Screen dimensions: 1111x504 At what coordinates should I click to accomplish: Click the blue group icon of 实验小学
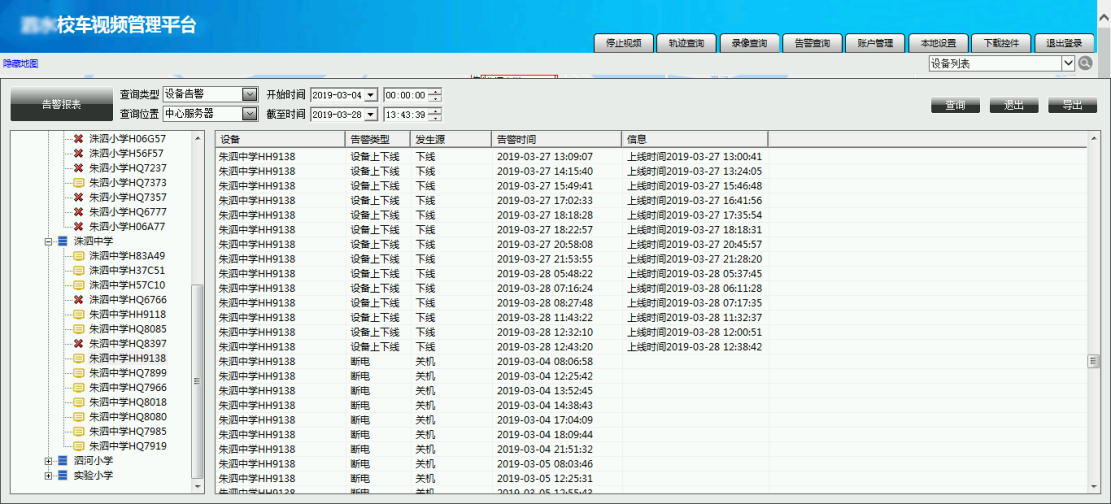63,476
